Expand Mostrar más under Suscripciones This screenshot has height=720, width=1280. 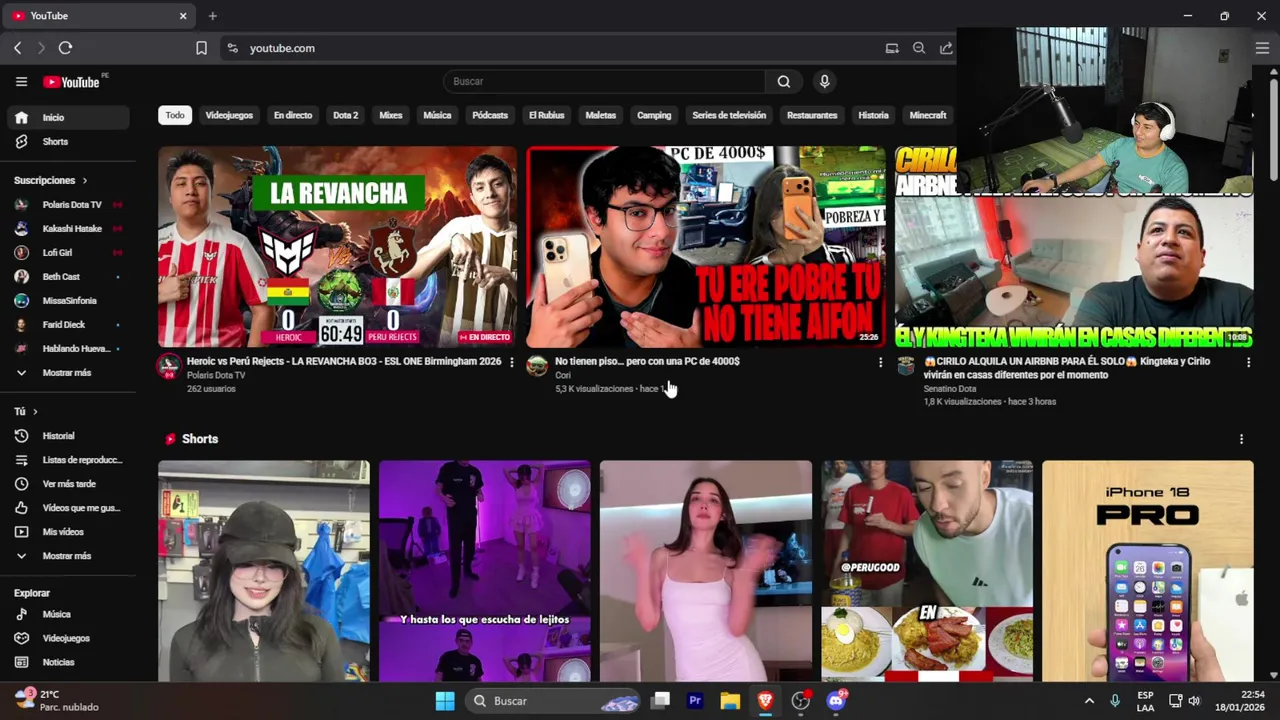click(x=65, y=373)
